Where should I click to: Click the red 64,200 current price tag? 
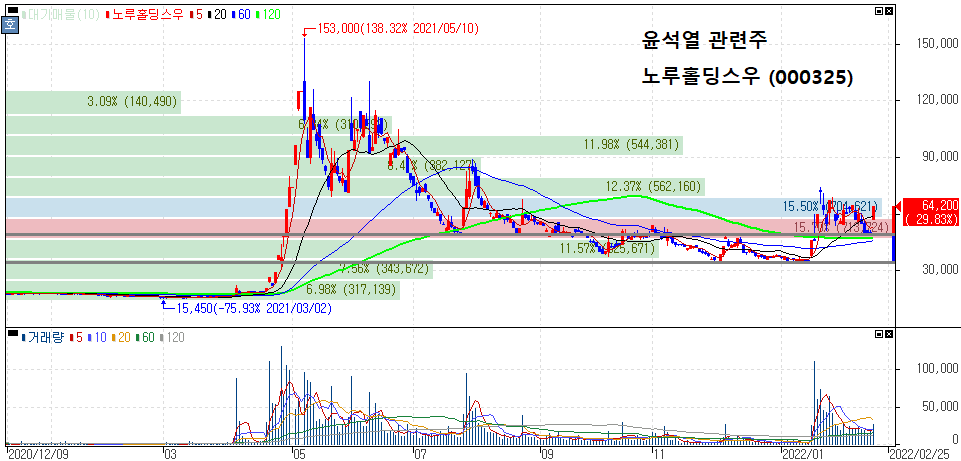point(929,212)
